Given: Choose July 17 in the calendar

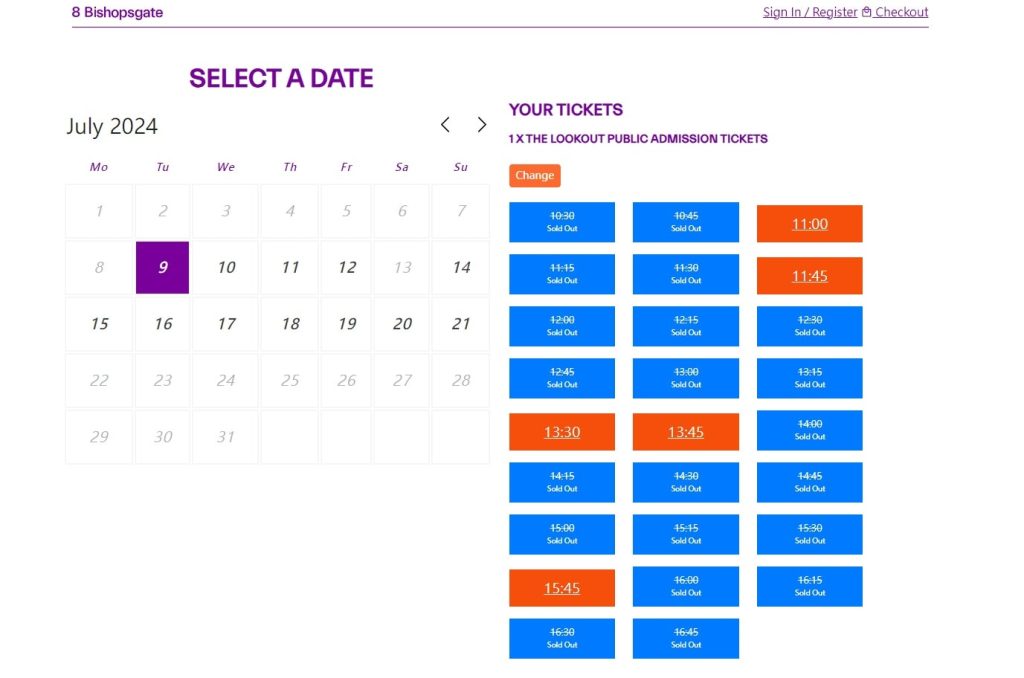Looking at the screenshot, I should (226, 324).
